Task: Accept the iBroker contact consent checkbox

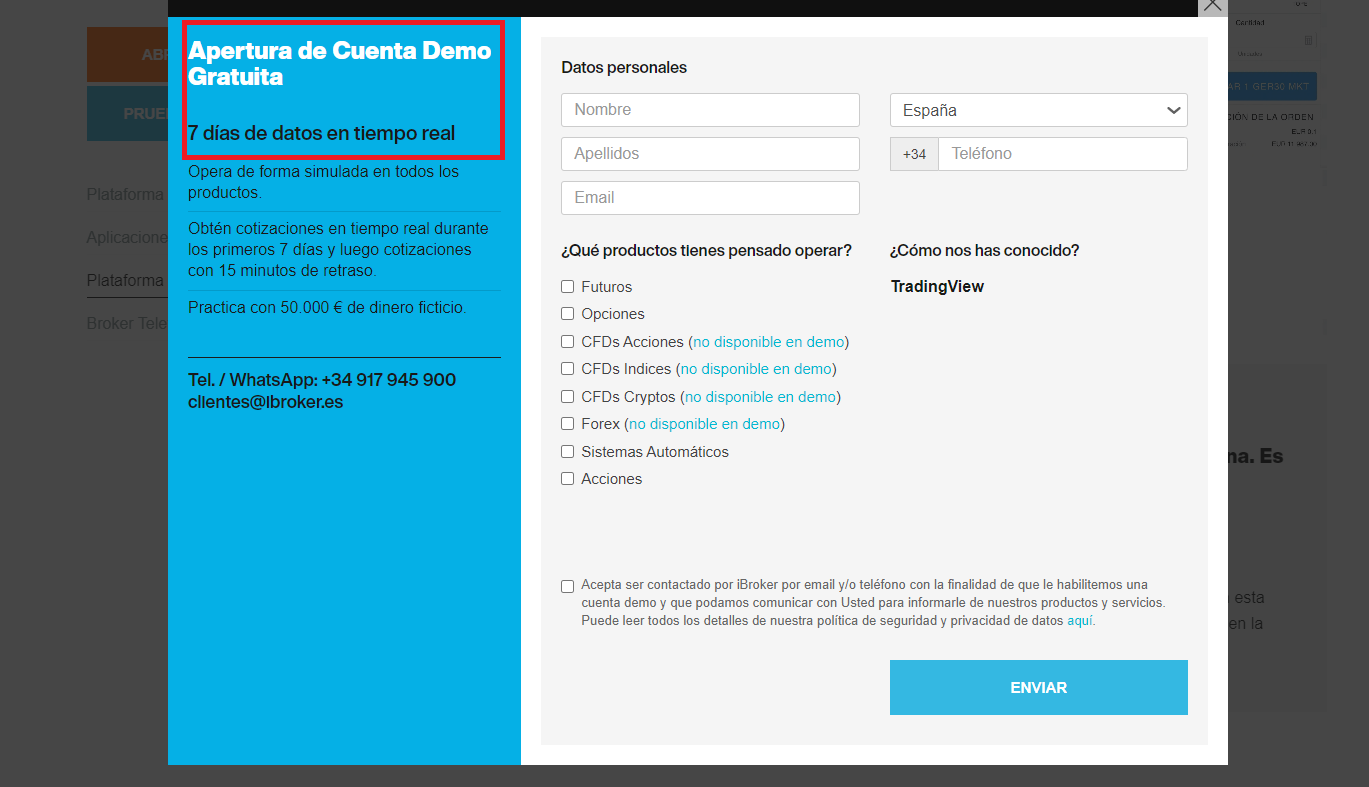Action: tap(568, 586)
